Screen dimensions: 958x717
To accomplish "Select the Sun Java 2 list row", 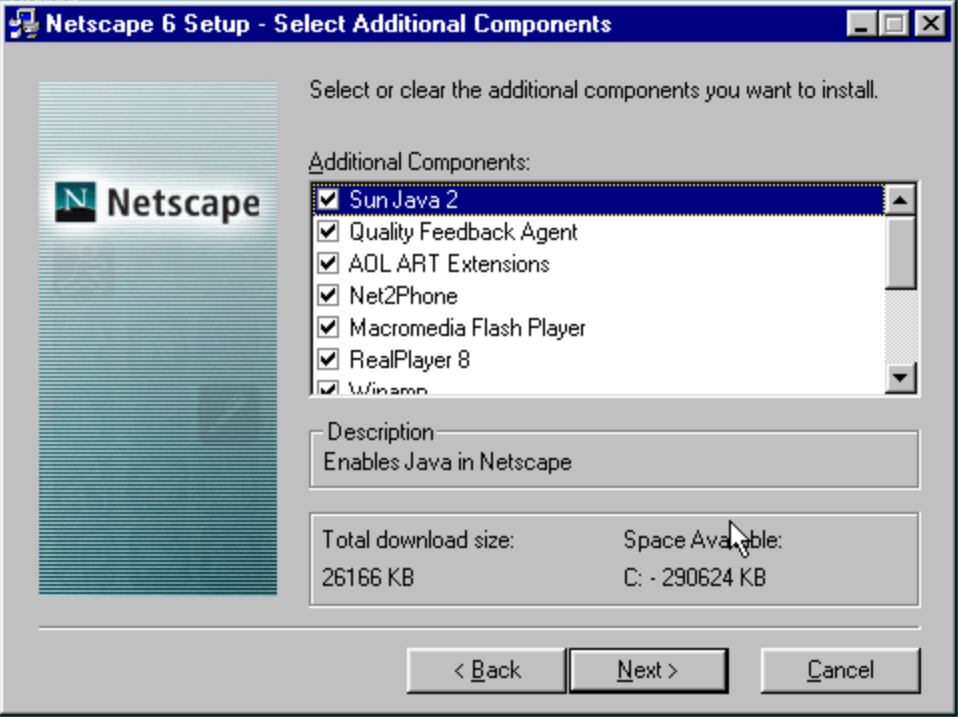I will 599,200.
